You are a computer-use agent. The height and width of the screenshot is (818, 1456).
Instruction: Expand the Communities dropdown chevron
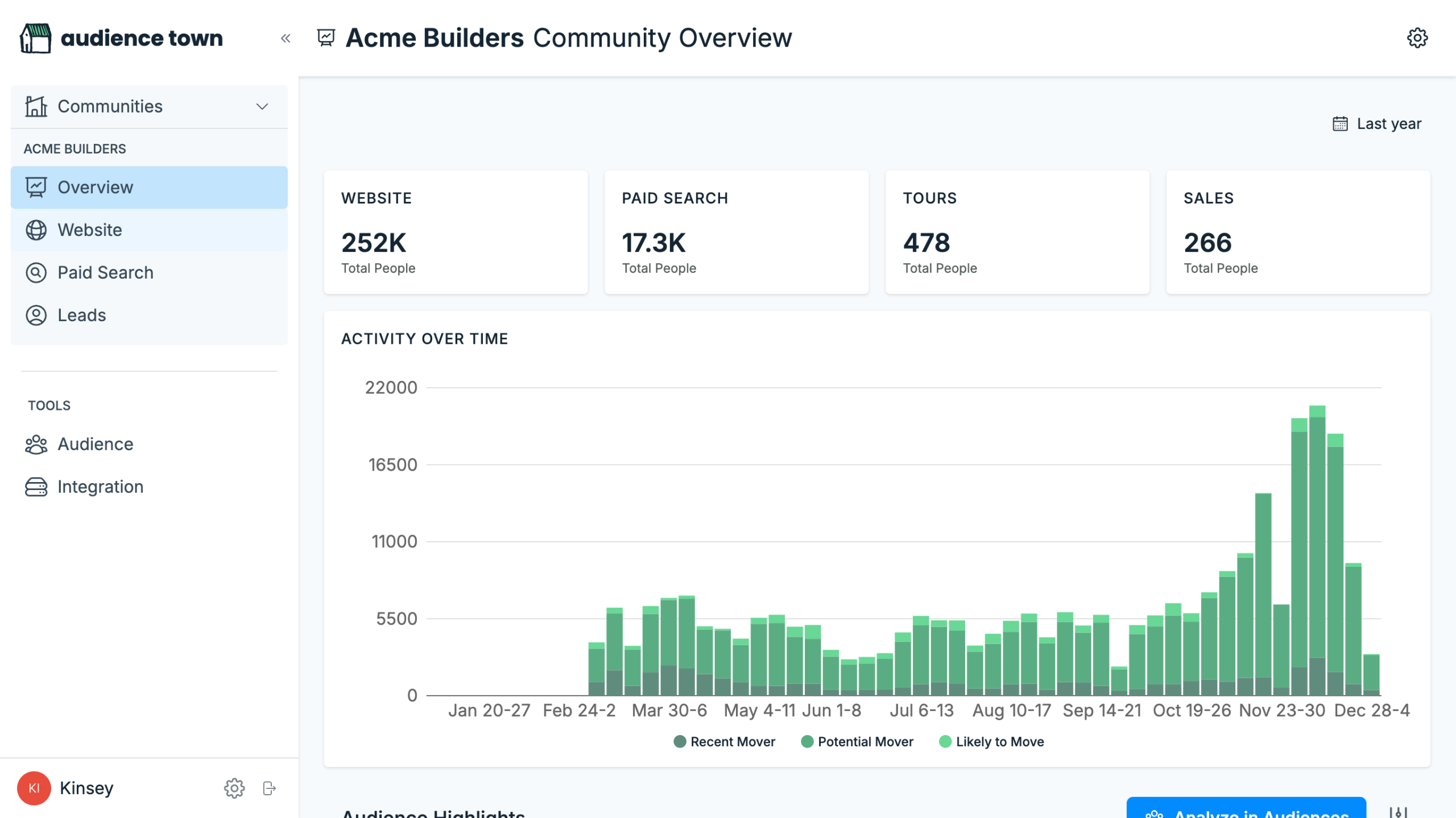(x=262, y=107)
